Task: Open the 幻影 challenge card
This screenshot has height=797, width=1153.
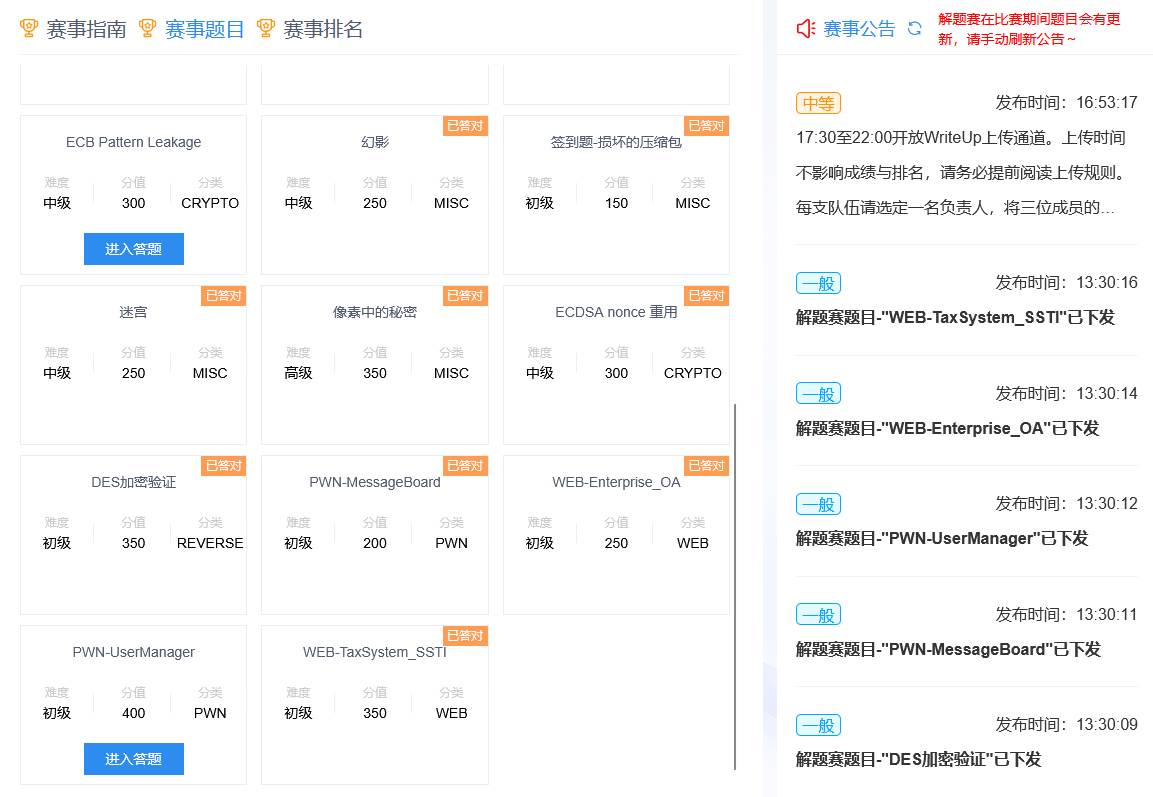Action: (x=375, y=195)
